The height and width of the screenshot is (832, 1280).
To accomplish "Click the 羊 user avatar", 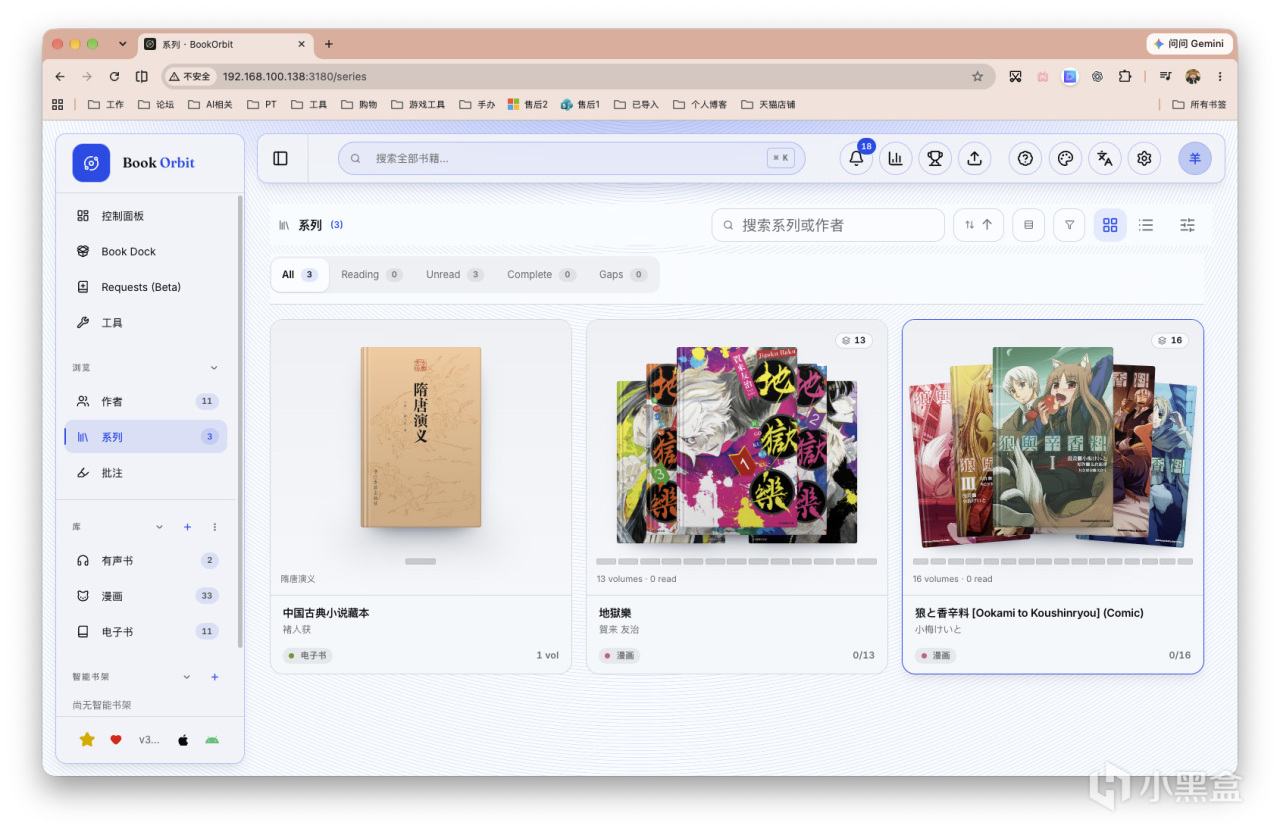I will tap(1195, 158).
